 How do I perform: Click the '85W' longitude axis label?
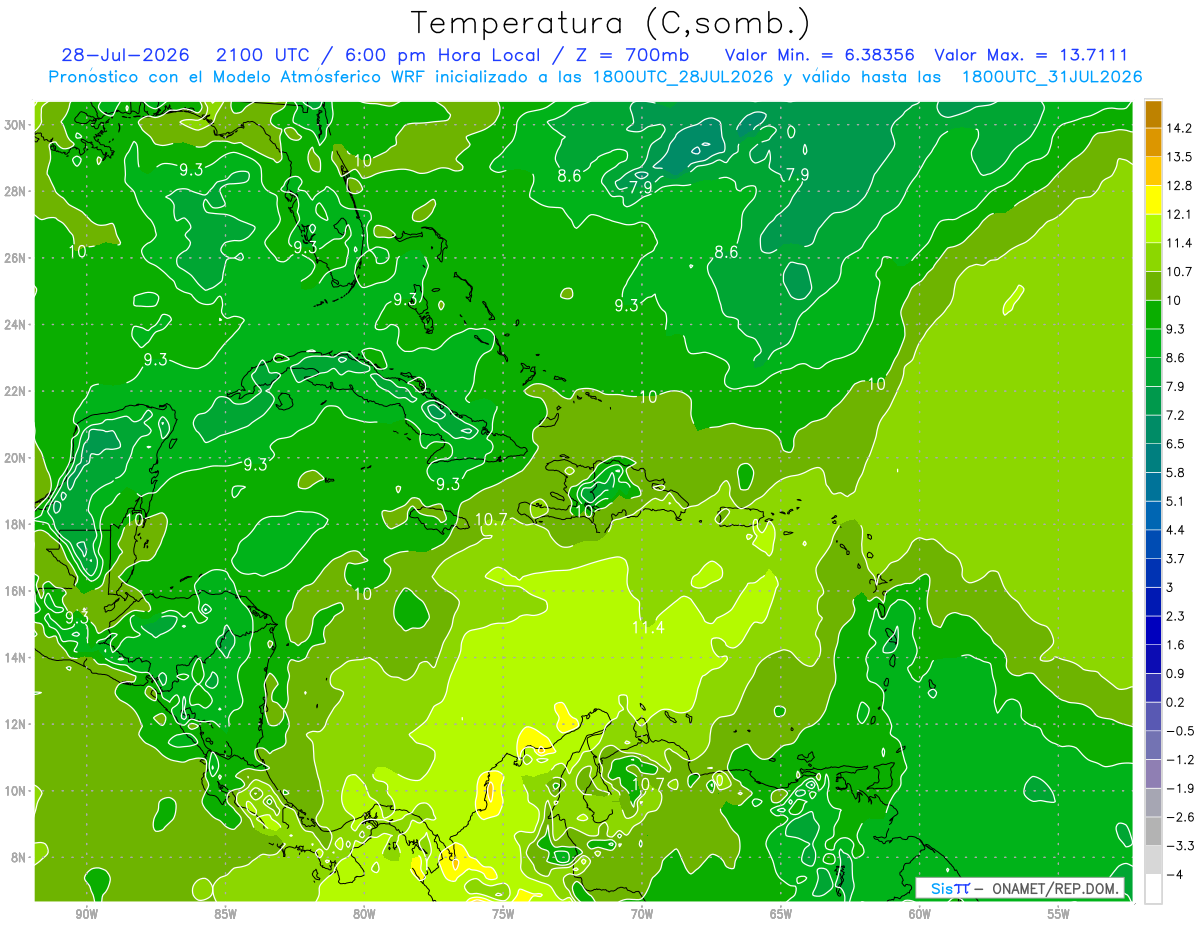(225, 914)
